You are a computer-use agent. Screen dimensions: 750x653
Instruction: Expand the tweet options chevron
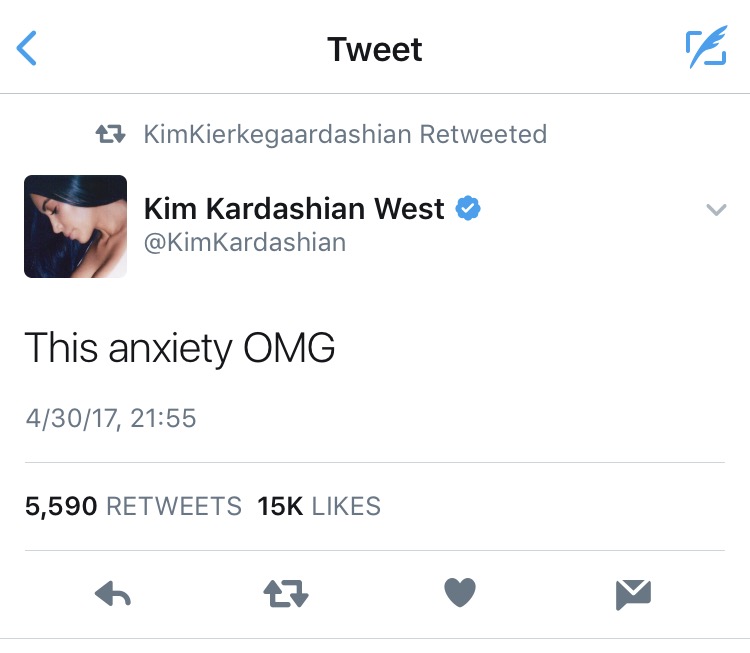[716, 210]
